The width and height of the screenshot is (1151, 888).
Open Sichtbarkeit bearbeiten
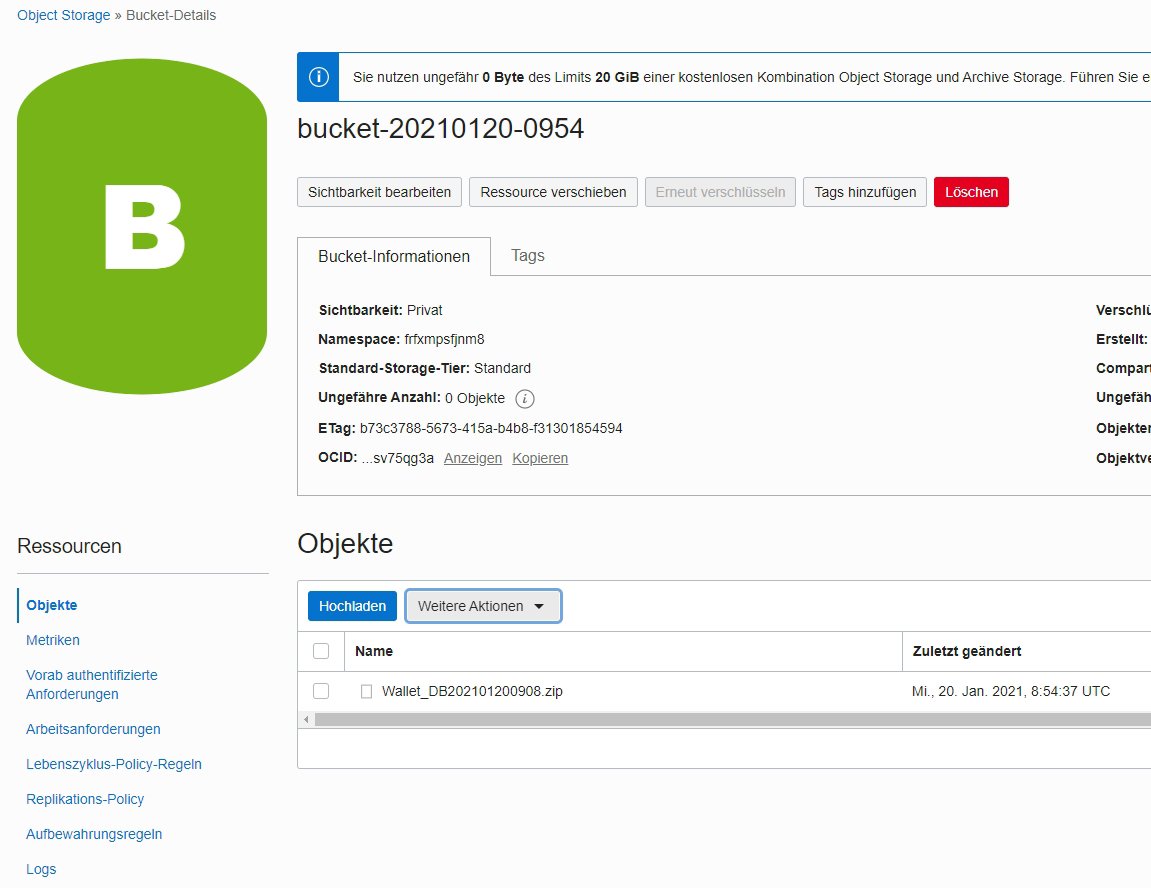coord(378,192)
